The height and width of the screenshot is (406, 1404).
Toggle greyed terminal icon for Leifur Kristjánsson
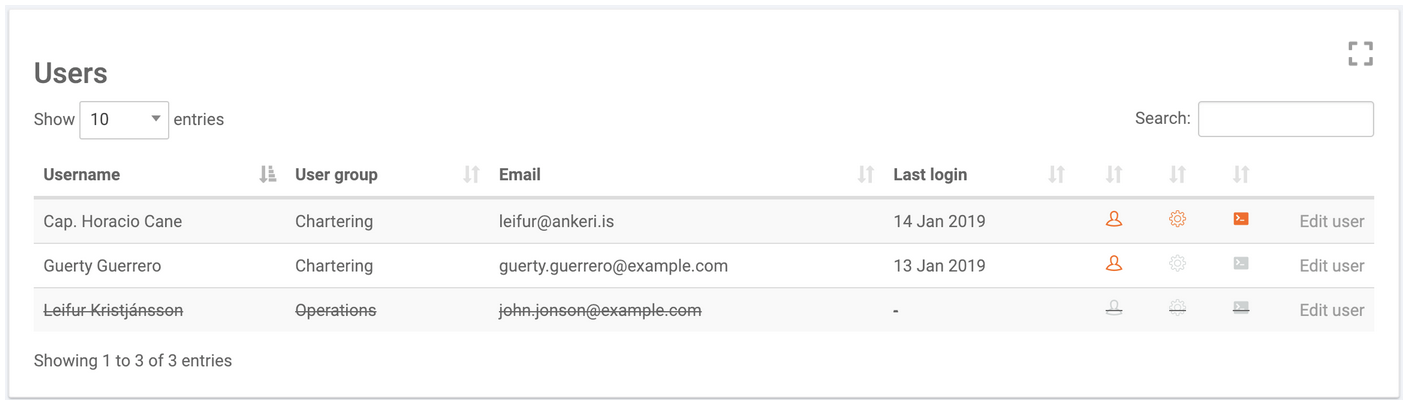point(1241,309)
